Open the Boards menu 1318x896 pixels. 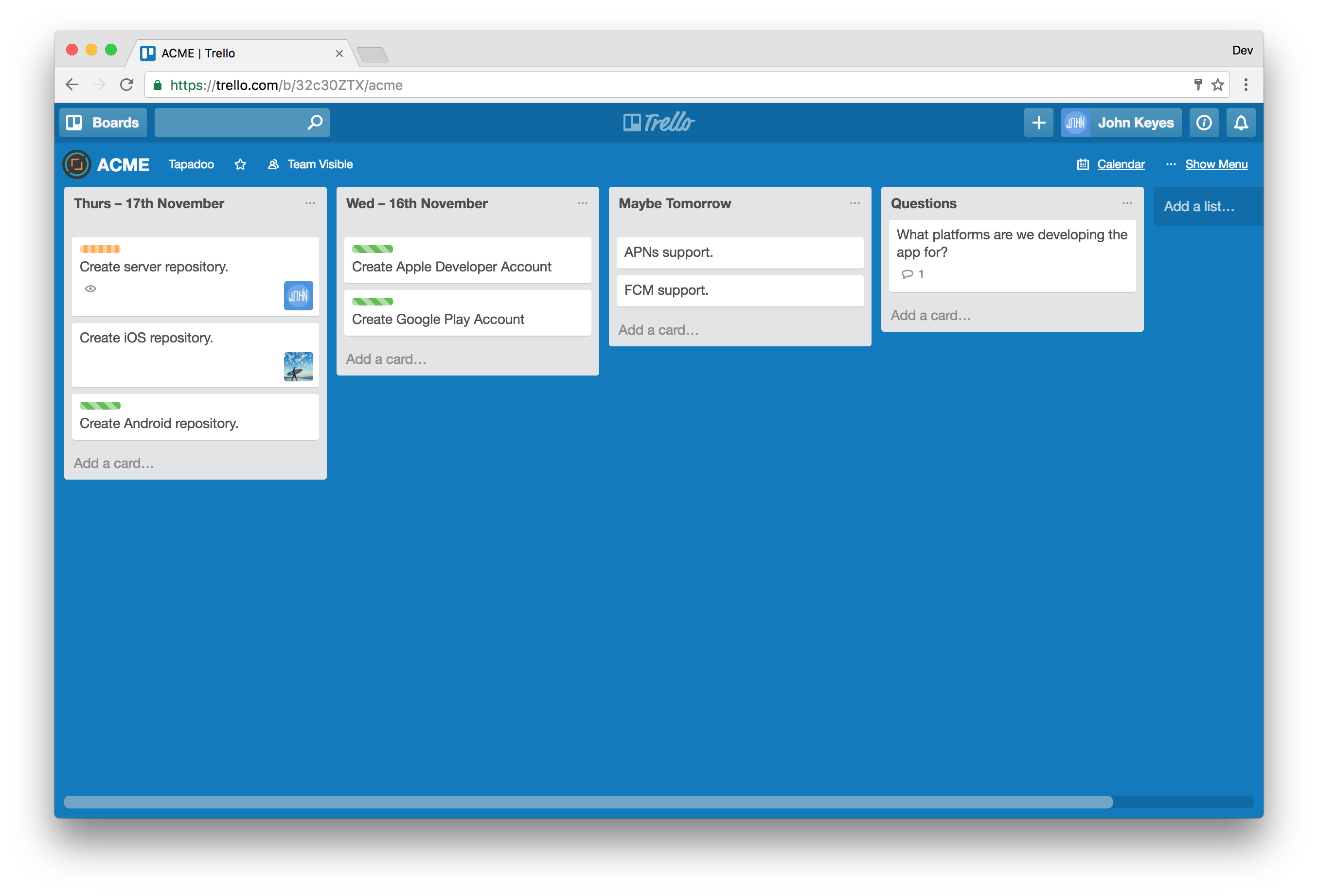click(103, 123)
